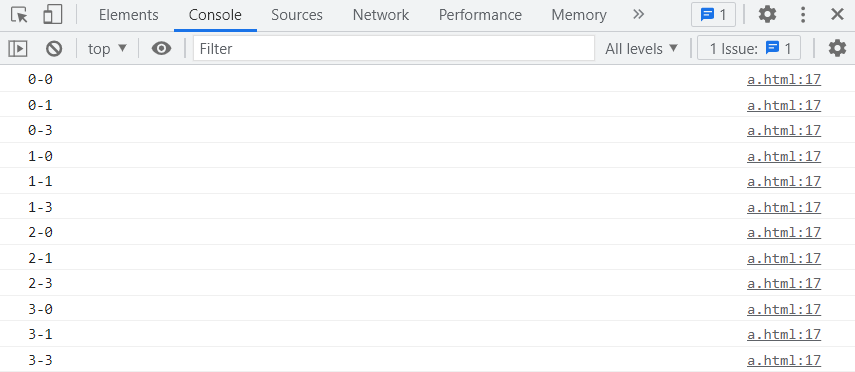Open the Performance tab
The height and width of the screenshot is (372, 855).
pyautogui.click(x=480, y=15)
